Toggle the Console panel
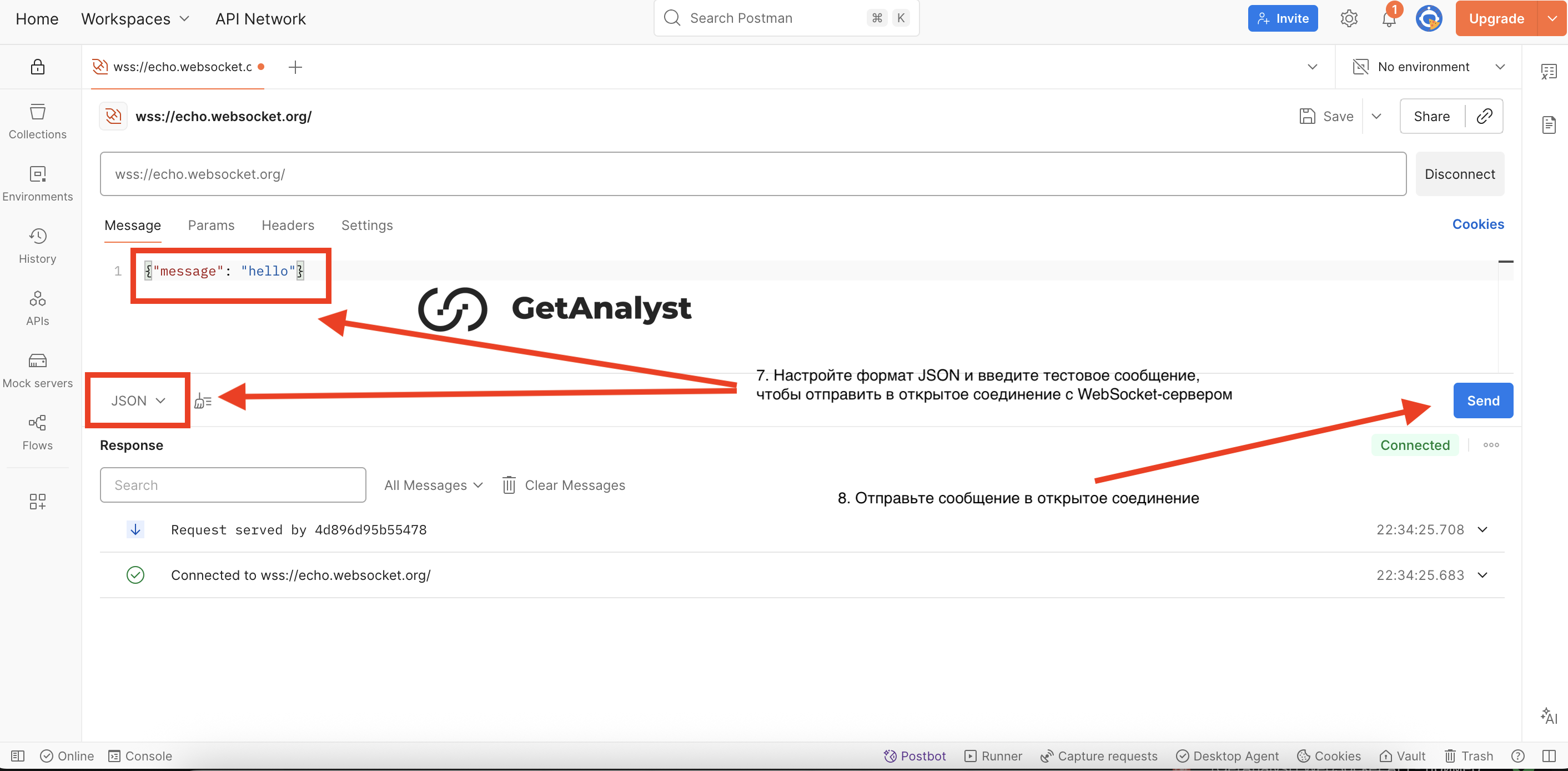The image size is (1568, 771). [x=140, y=755]
